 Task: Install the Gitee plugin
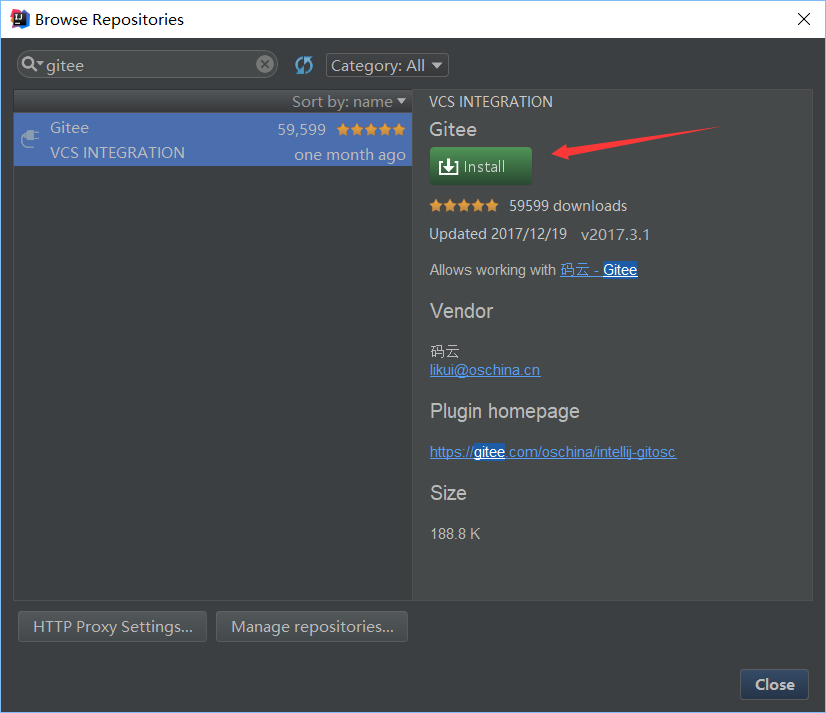tap(481, 166)
